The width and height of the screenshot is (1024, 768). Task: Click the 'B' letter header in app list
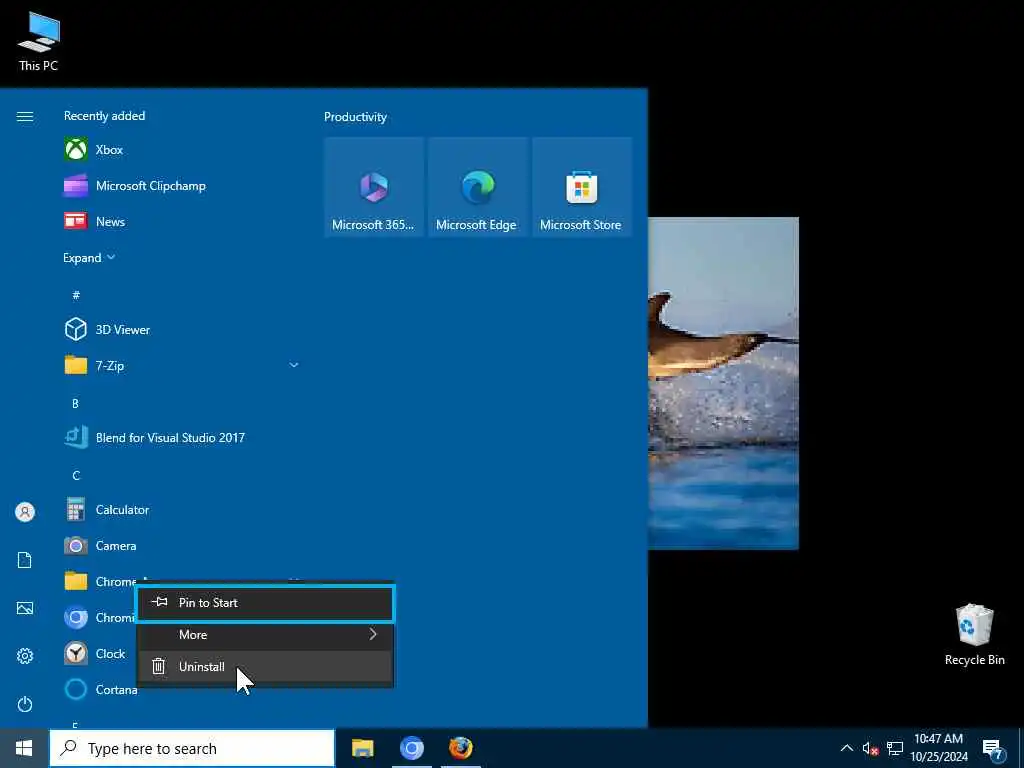(75, 404)
